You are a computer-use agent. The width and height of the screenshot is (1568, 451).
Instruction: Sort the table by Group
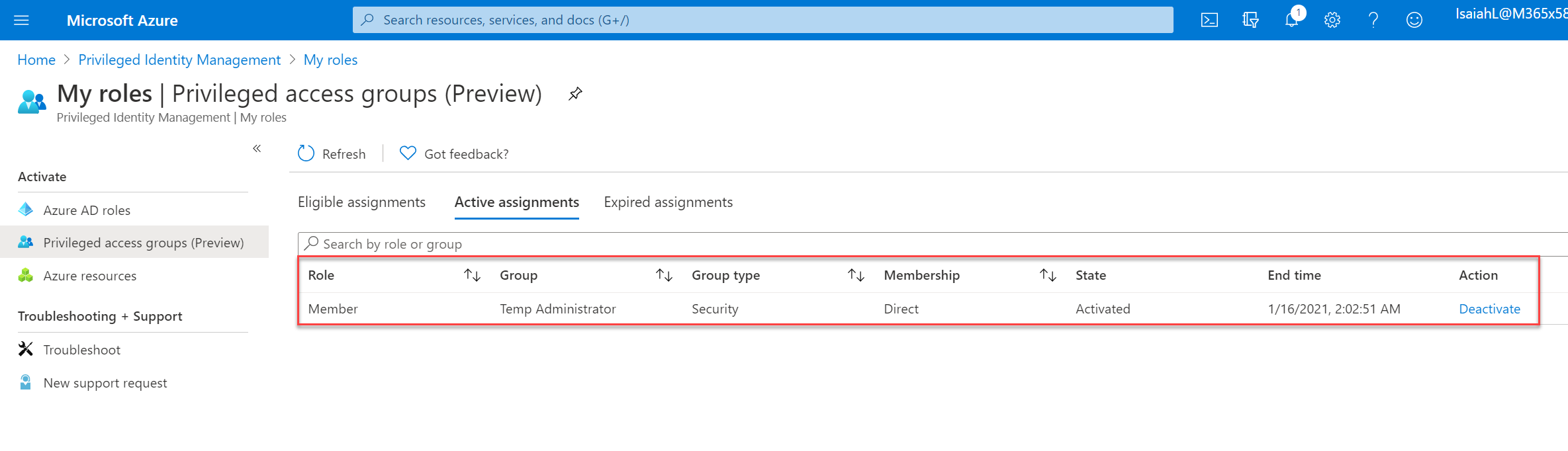pyautogui.click(x=664, y=275)
